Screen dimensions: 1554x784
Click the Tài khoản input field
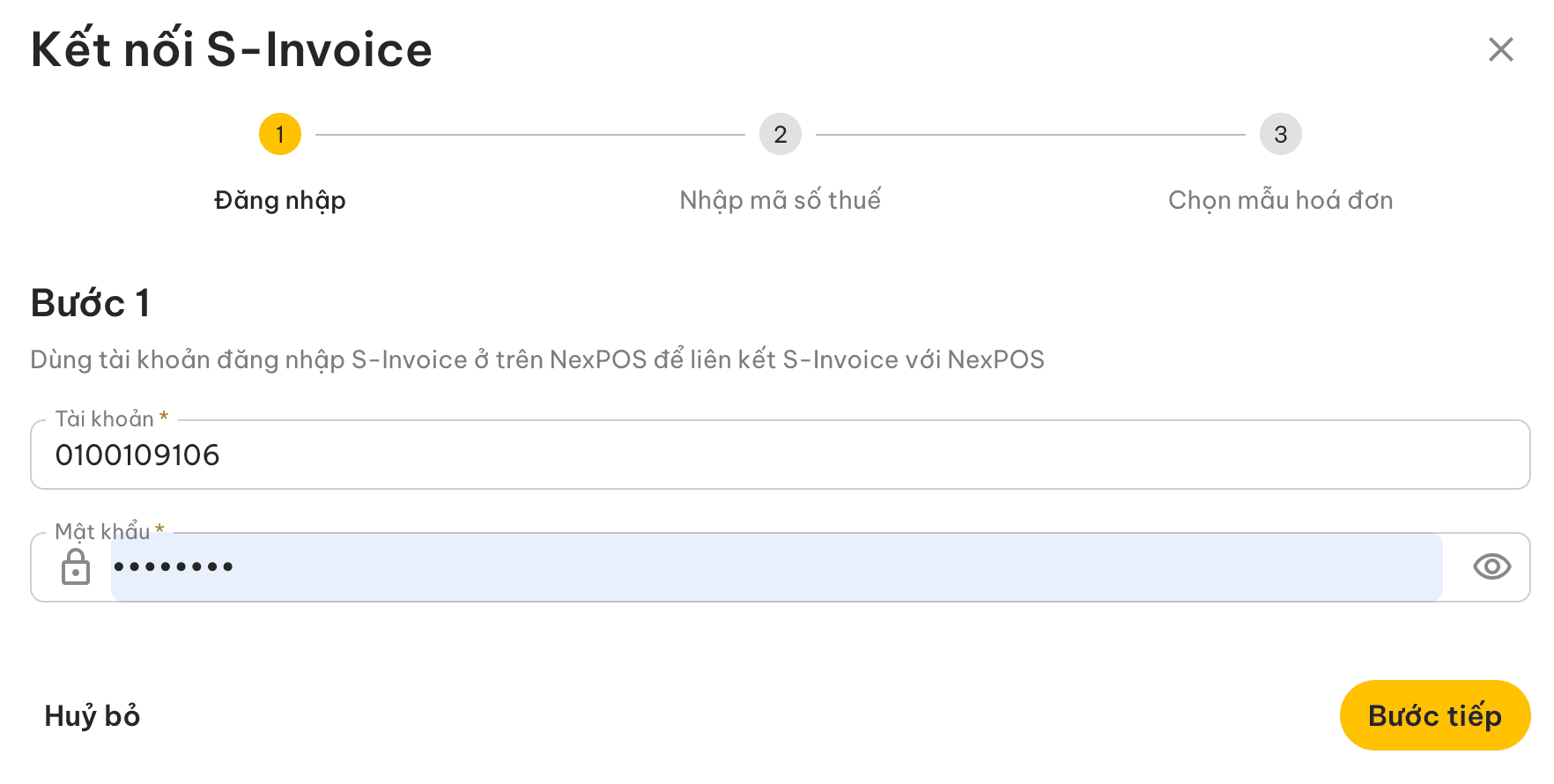pyautogui.click(x=781, y=455)
